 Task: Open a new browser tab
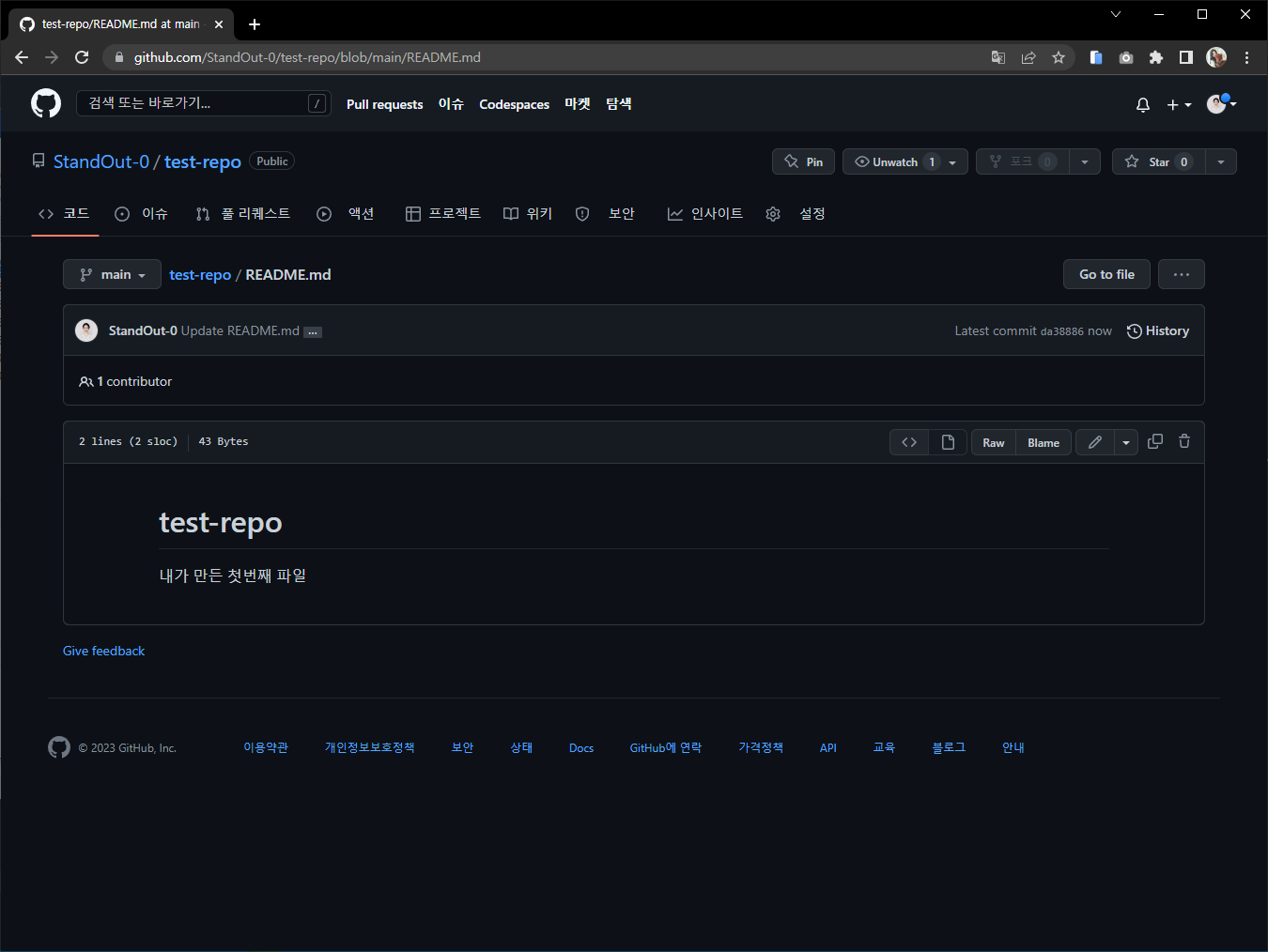(255, 24)
